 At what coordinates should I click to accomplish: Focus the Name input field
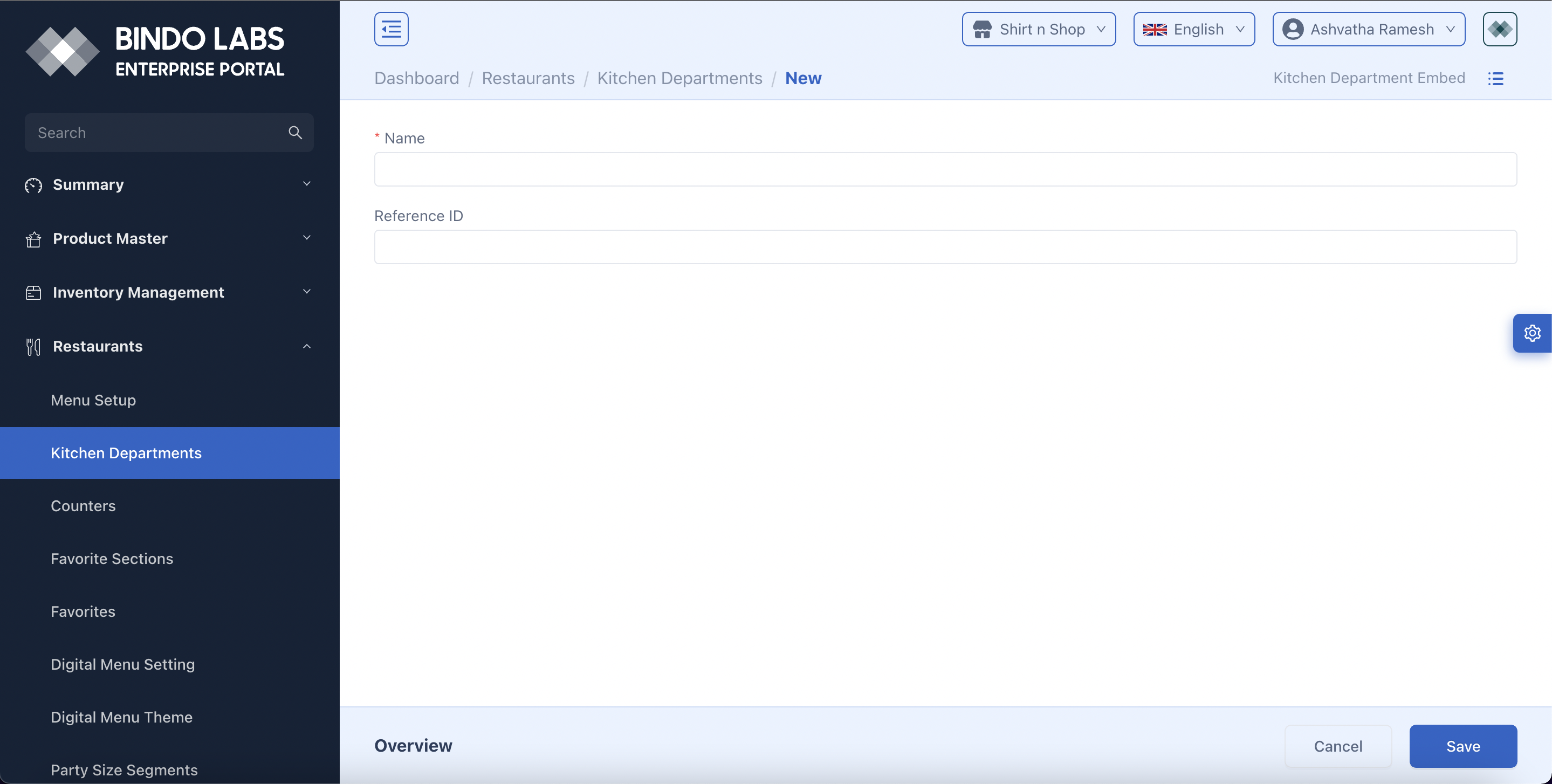tap(945, 169)
